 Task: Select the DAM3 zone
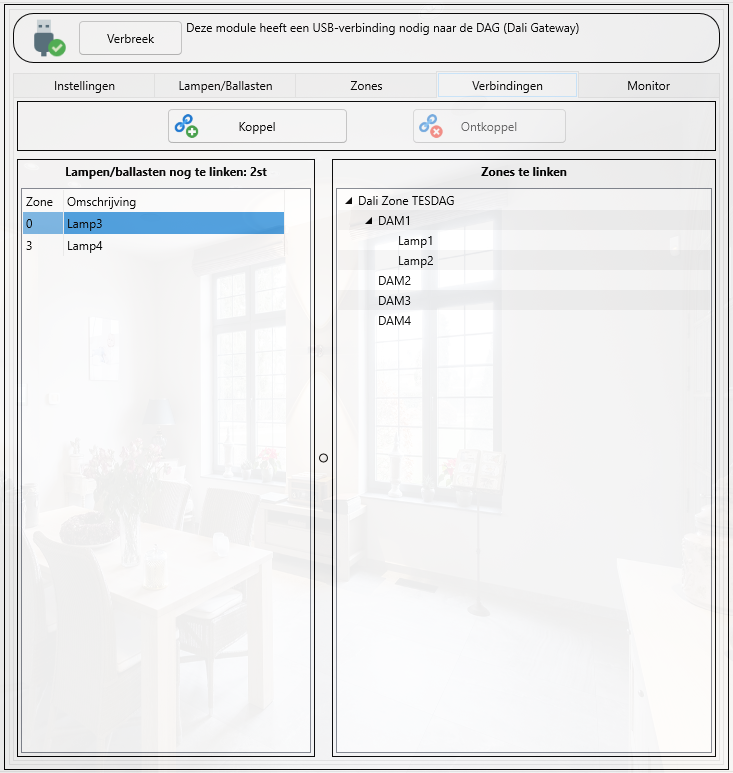pyautogui.click(x=394, y=301)
